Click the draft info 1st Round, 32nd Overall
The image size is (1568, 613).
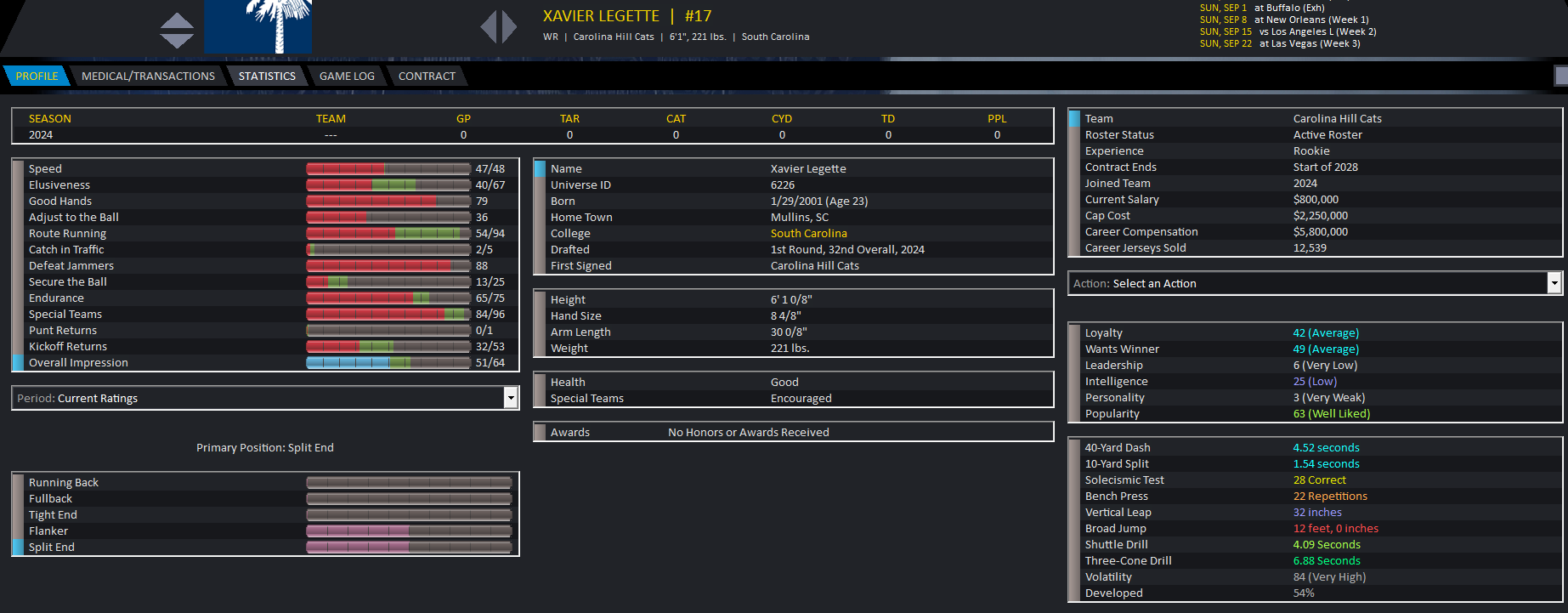pyautogui.click(x=847, y=249)
